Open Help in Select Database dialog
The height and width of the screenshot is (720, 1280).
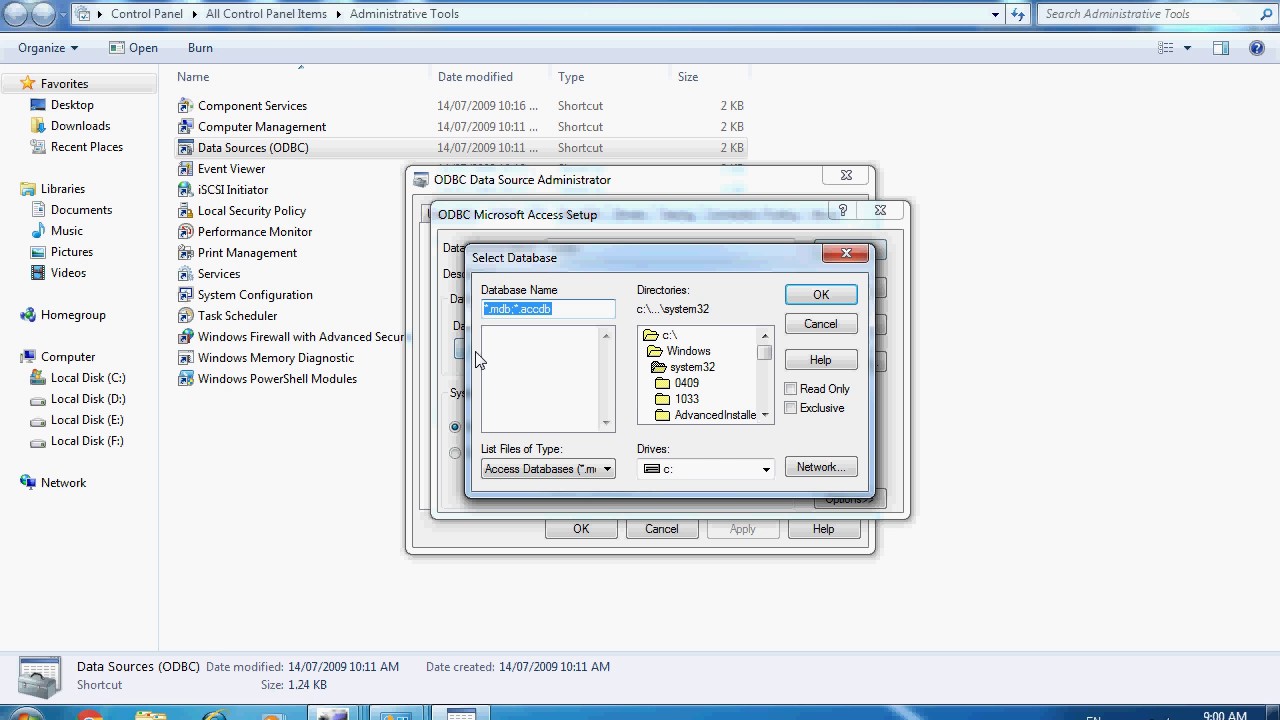[821, 360]
